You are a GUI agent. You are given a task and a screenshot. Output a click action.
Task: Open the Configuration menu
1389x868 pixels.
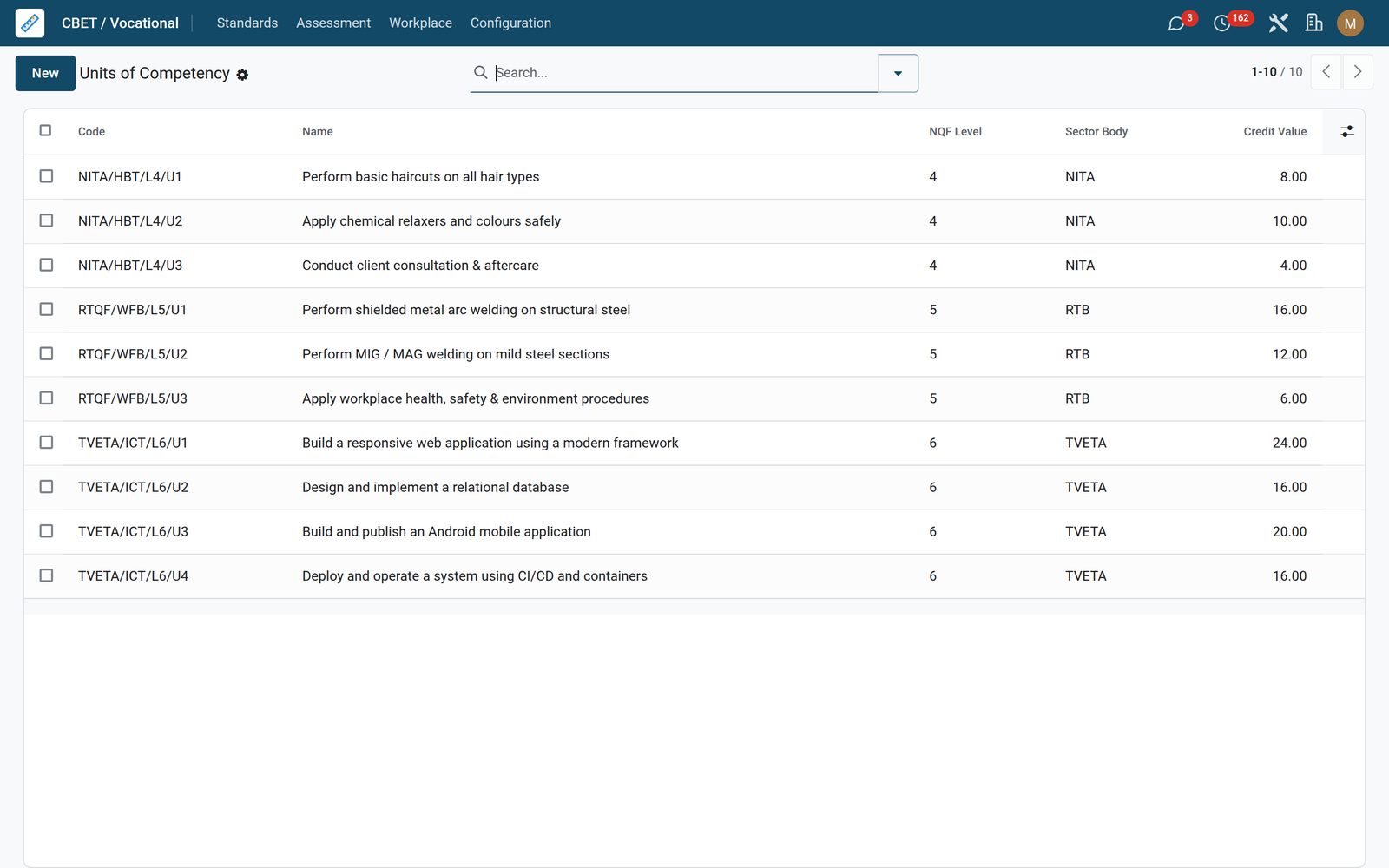tap(510, 23)
